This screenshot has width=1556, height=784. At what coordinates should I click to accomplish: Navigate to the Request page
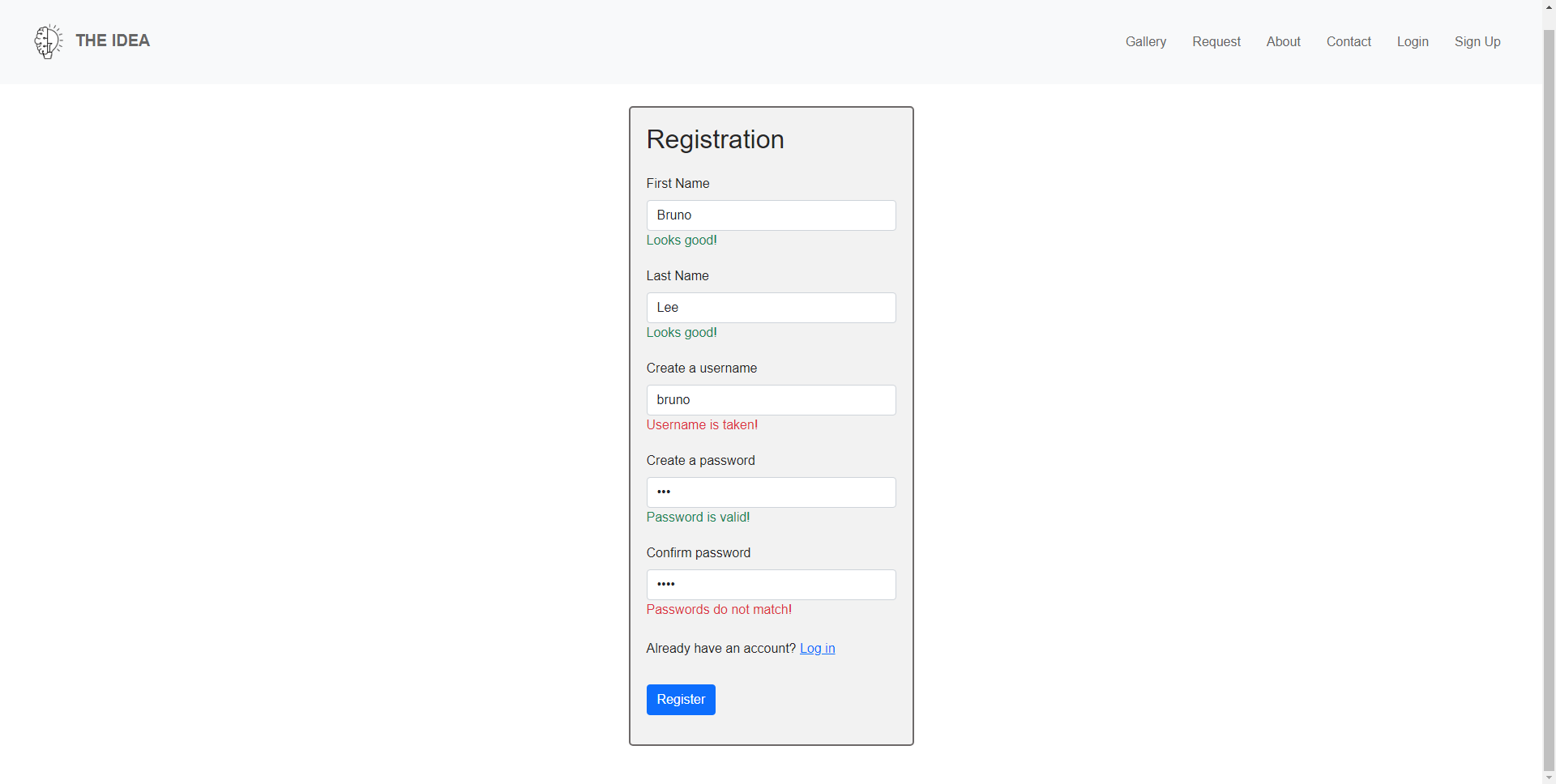(1216, 41)
